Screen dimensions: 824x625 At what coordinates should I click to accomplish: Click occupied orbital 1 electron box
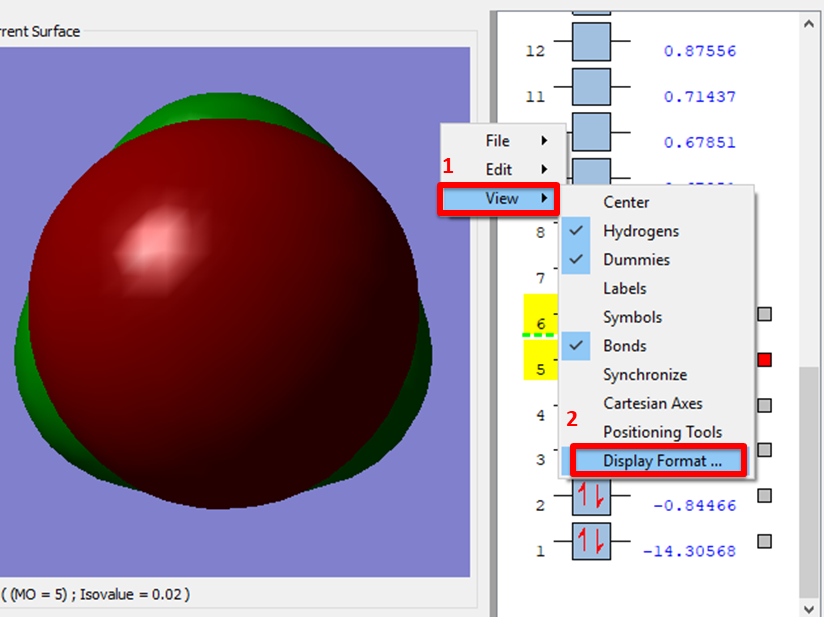point(591,542)
